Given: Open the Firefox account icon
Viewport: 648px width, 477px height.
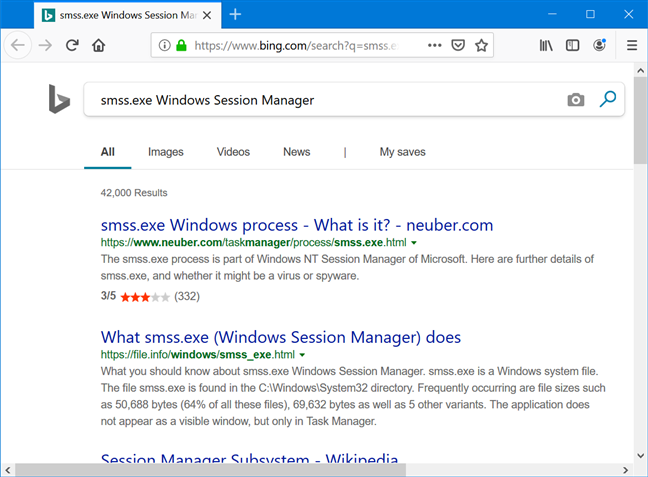Looking at the screenshot, I should point(599,45).
